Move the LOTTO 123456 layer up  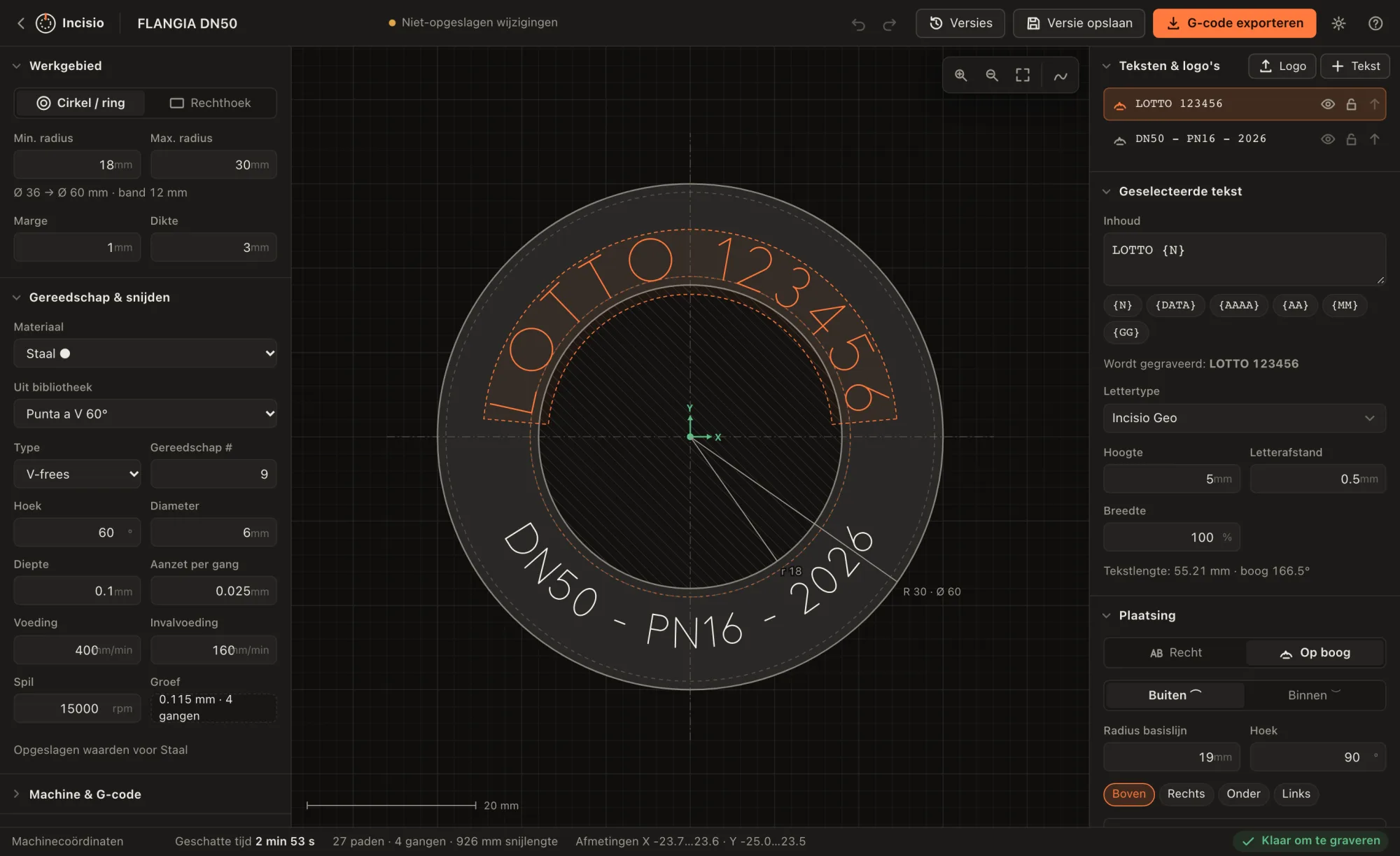tap(1374, 104)
